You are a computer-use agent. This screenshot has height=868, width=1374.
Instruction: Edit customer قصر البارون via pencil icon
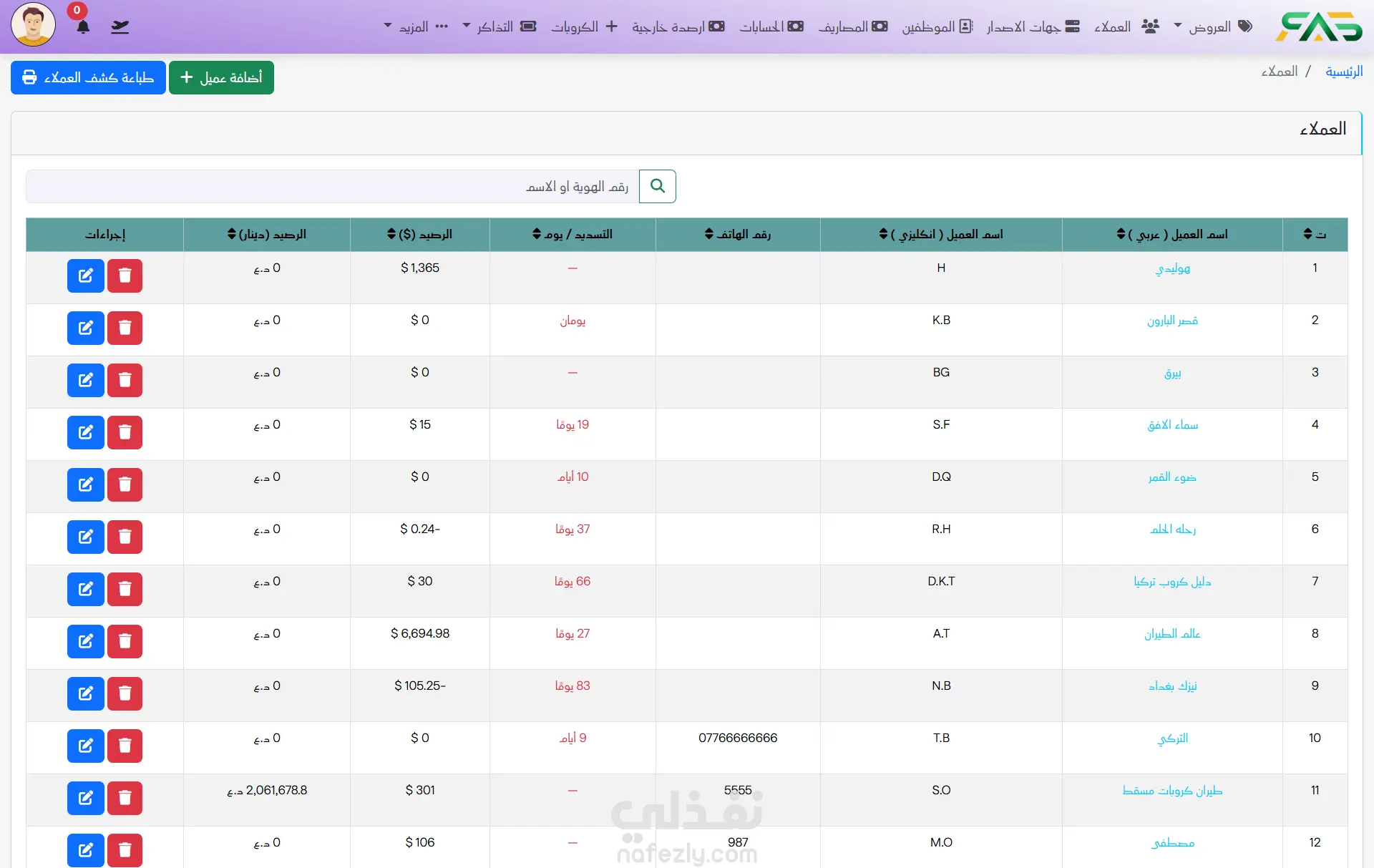click(x=86, y=328)
